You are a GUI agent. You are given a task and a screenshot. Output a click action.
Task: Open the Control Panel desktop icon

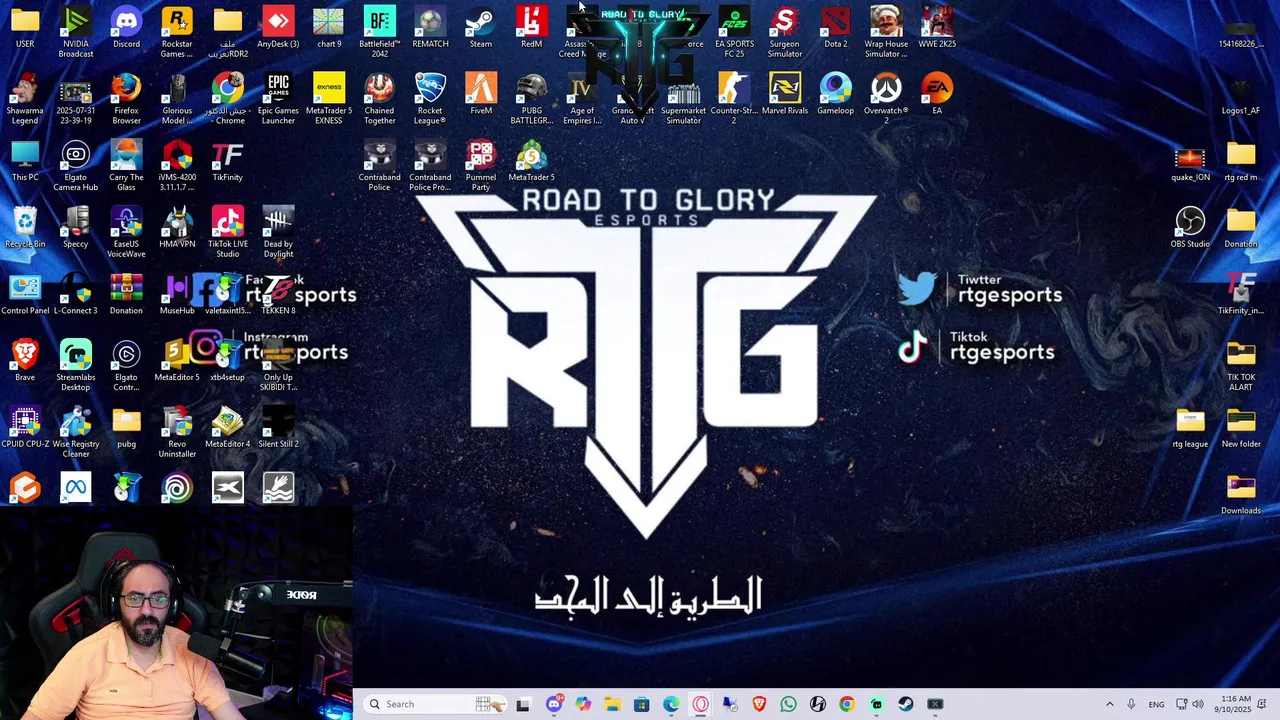pos(25,294)
